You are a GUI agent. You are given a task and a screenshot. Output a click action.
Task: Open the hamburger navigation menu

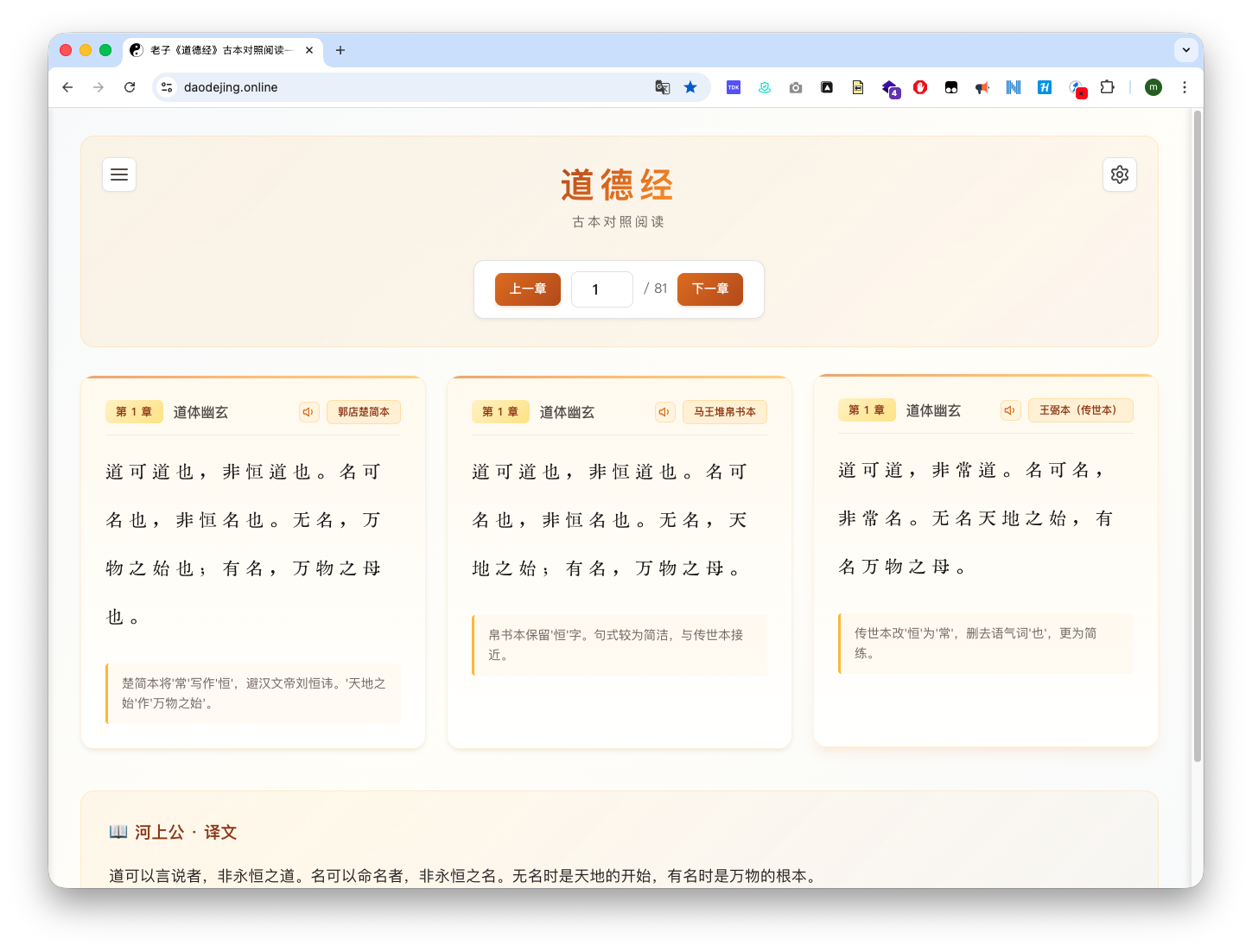tap(119, 174)
